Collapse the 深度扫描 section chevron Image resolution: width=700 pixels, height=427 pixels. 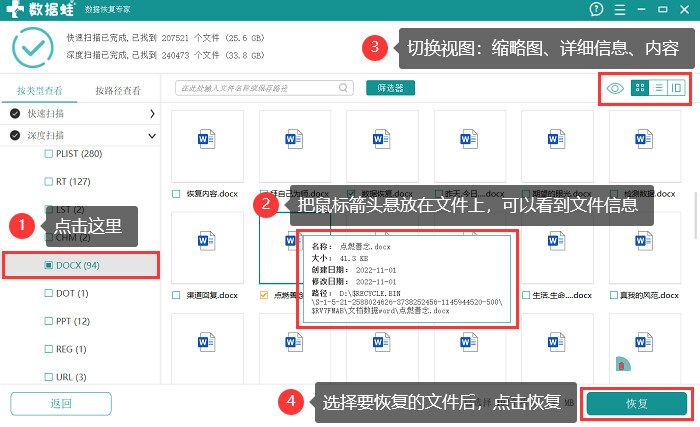(x=152, y=136)
